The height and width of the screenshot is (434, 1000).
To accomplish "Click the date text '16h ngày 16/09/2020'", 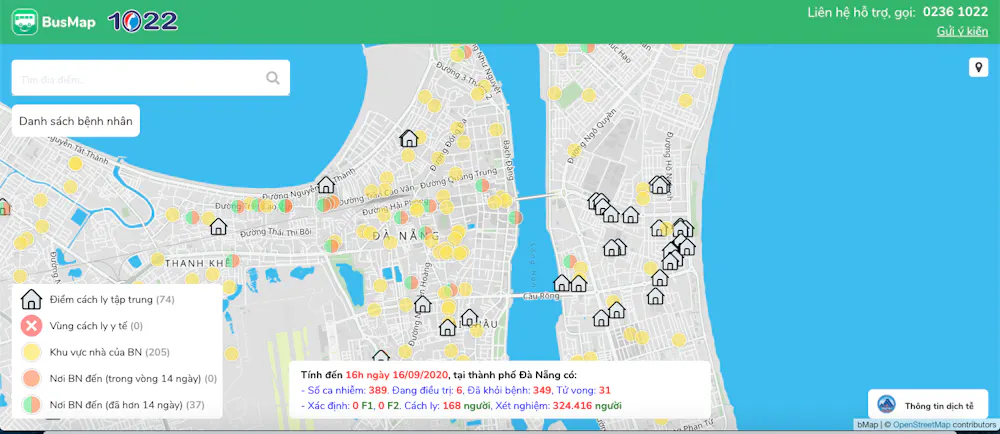I will point(397,375).
